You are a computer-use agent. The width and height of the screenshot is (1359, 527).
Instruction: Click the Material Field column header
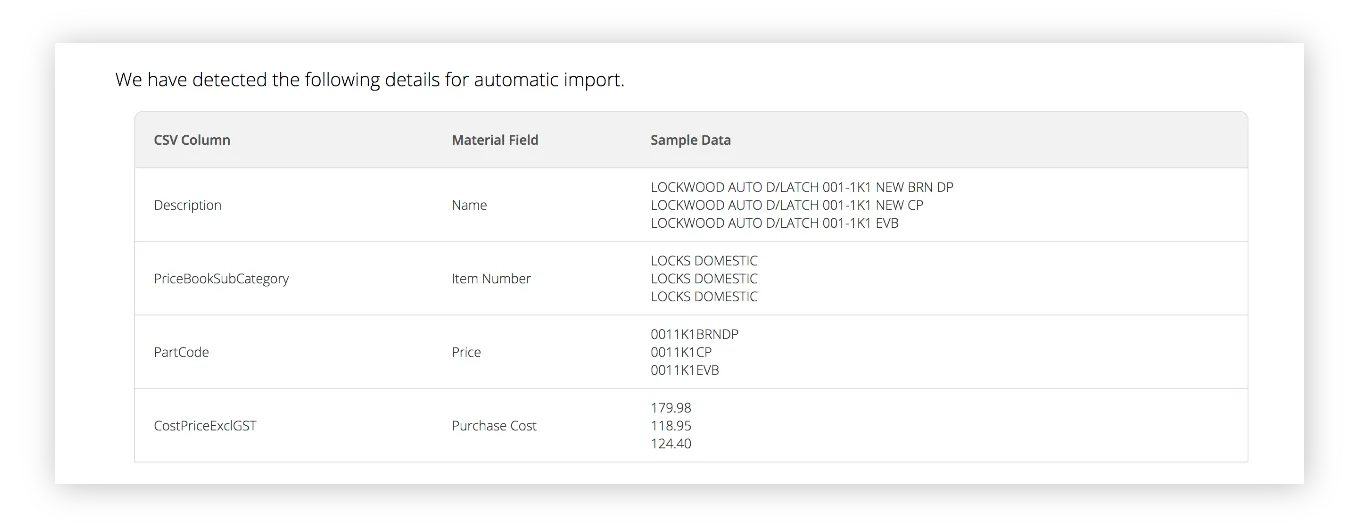coord(495,140)
